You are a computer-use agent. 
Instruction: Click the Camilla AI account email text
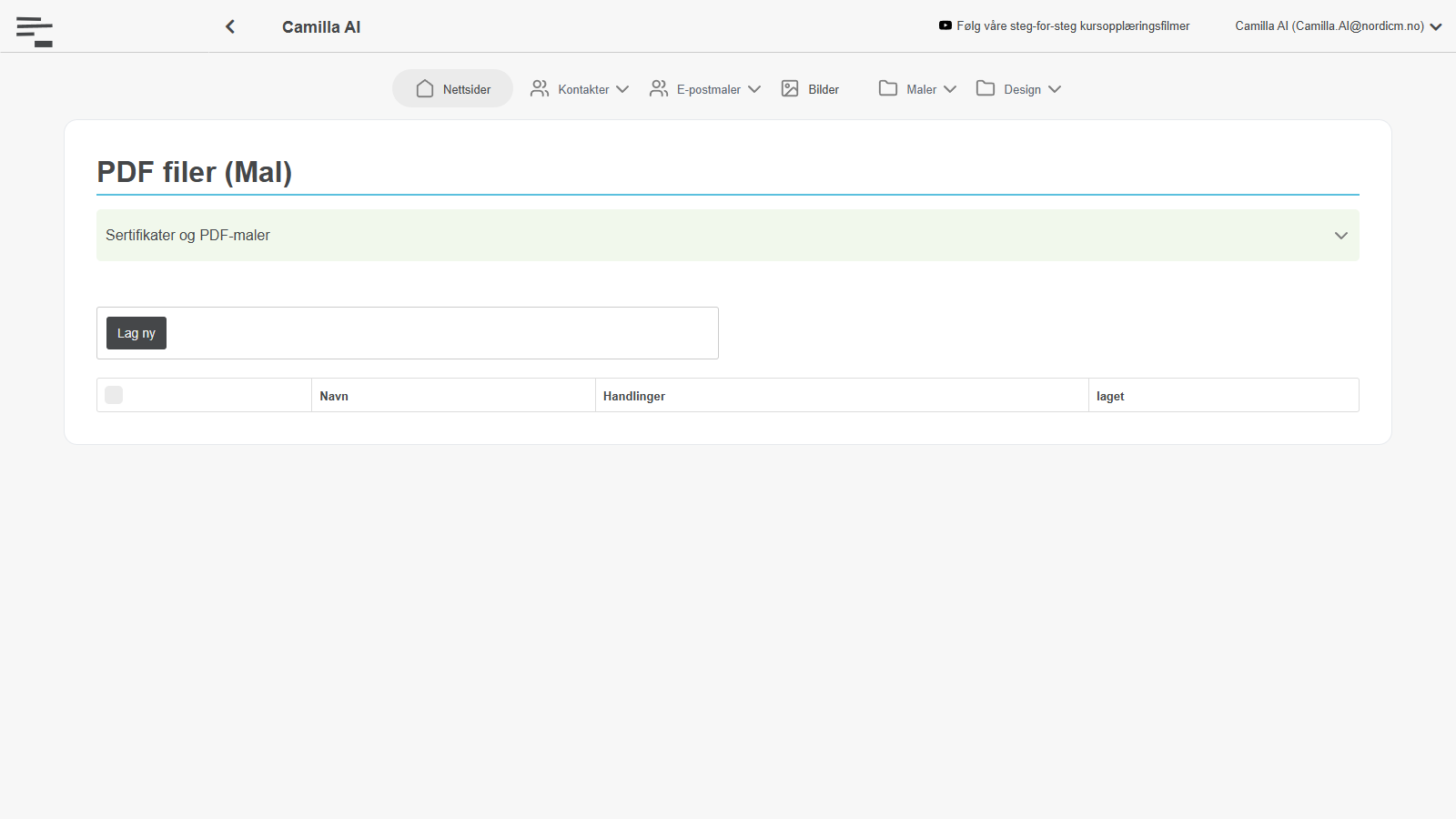click(x=1330, y=25)
